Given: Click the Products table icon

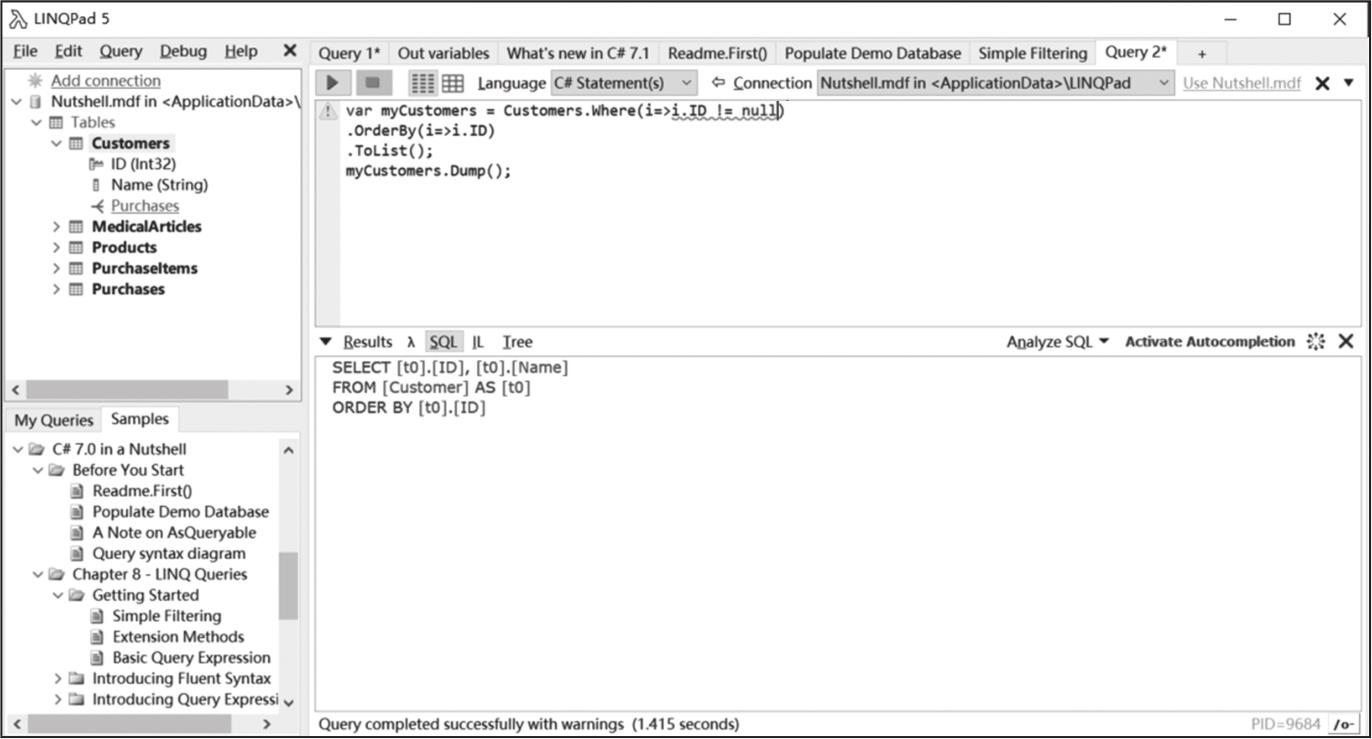Looking at the screenshot, I should tap(76, 248).
